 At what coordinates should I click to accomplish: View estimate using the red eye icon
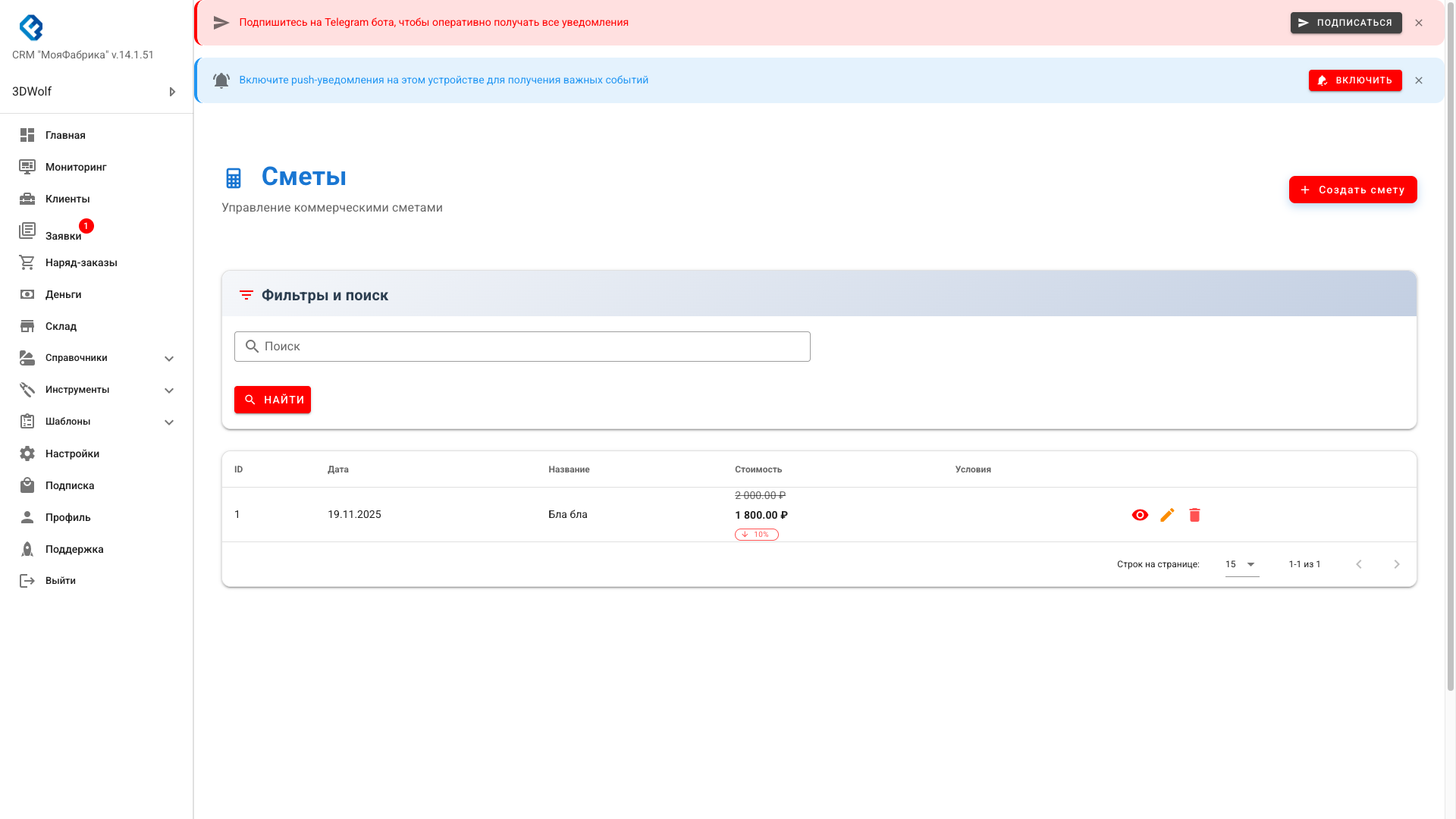click(1140, 515)
